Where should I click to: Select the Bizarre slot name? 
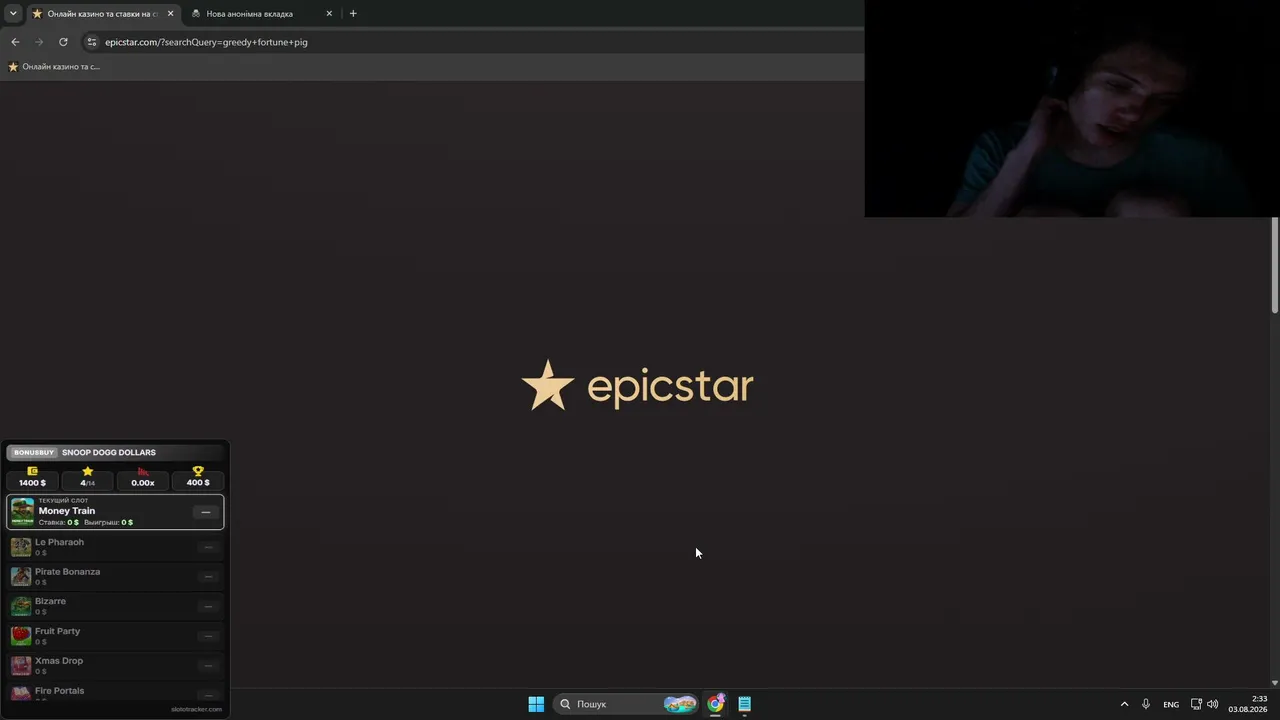(50, 601)
